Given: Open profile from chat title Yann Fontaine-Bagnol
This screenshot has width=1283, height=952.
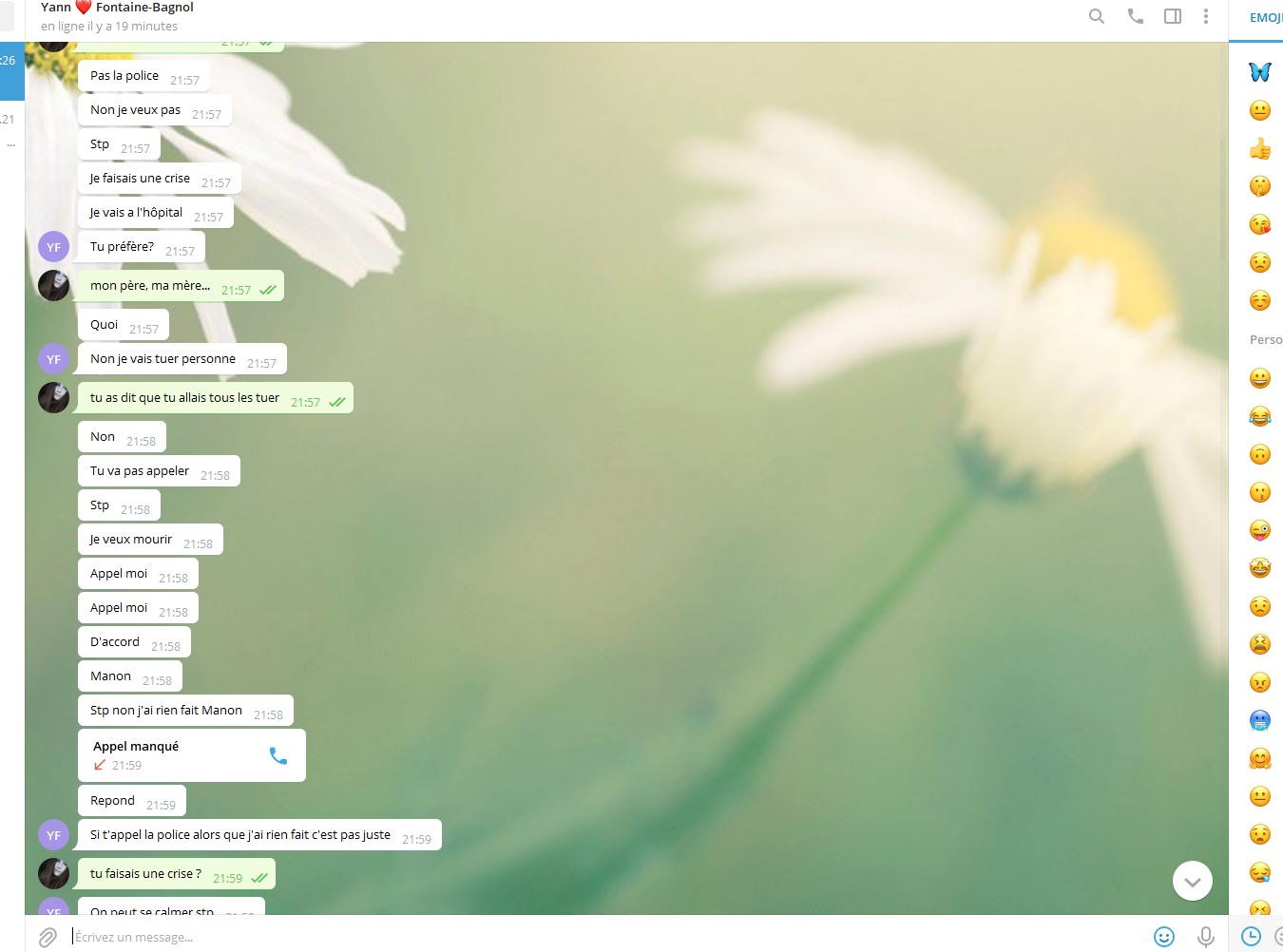Looking at the screenshot, I should coord(117,8).
